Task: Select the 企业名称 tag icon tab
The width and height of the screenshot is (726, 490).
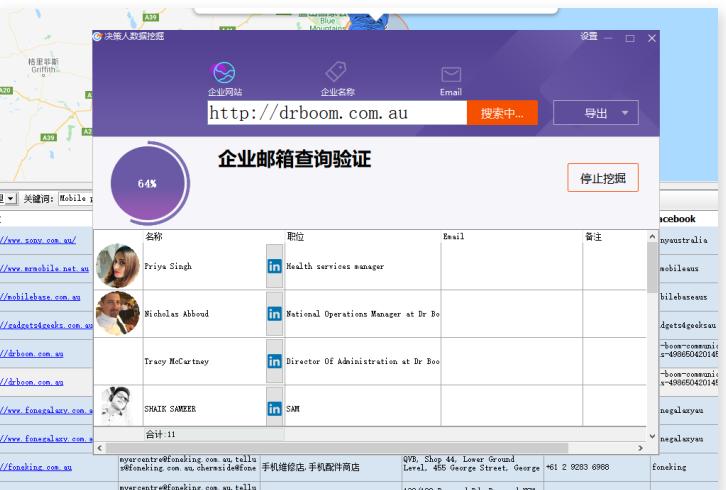Action: [338, 79]
